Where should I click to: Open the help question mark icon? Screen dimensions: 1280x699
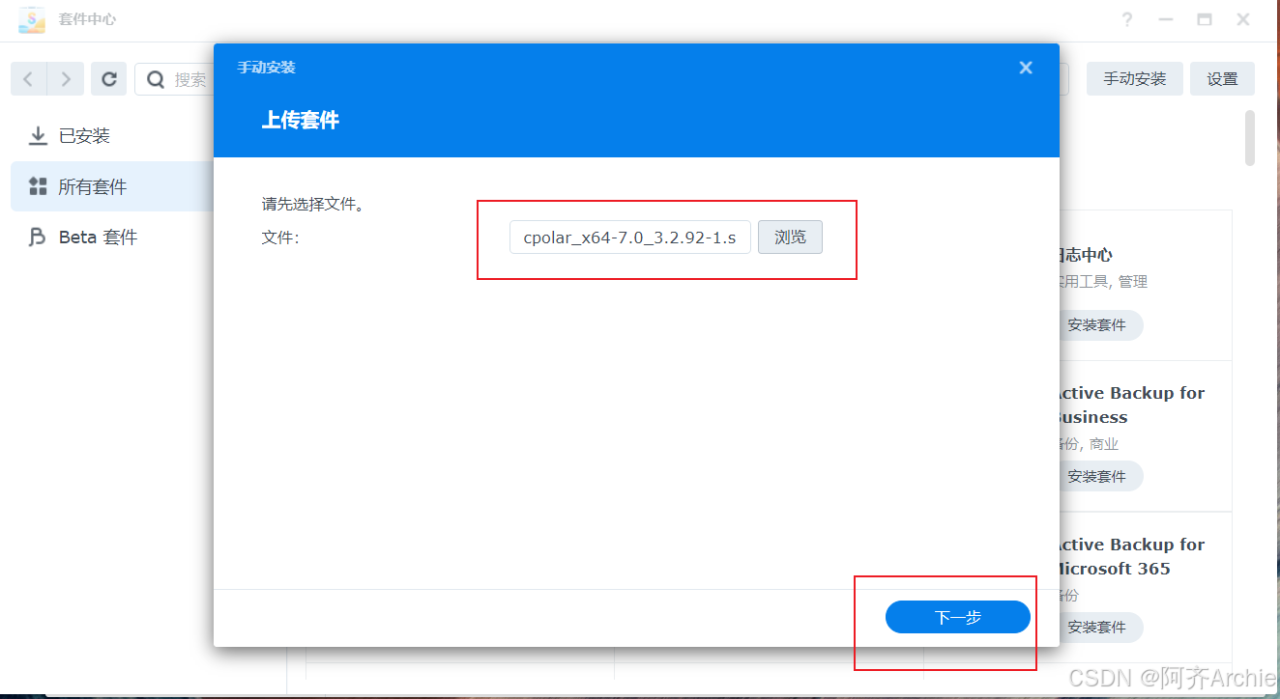pyautogui.click(x=1126, y=19)
